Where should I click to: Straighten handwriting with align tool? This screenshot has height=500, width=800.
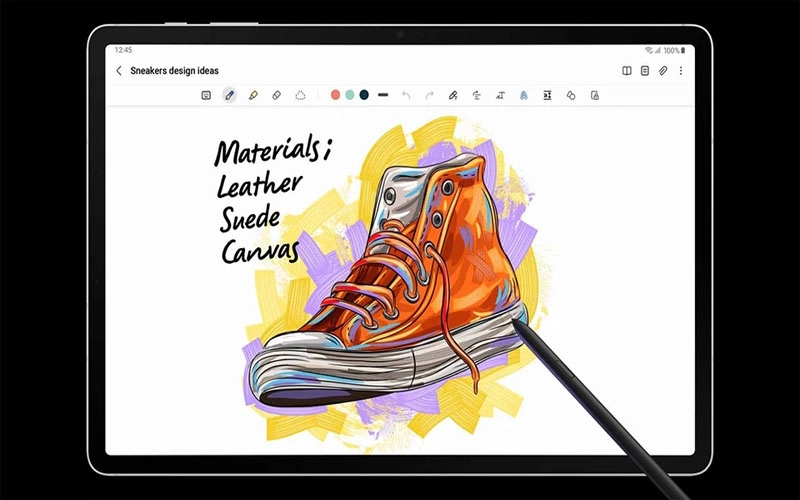pyautogui.click(x=477, y=95)
